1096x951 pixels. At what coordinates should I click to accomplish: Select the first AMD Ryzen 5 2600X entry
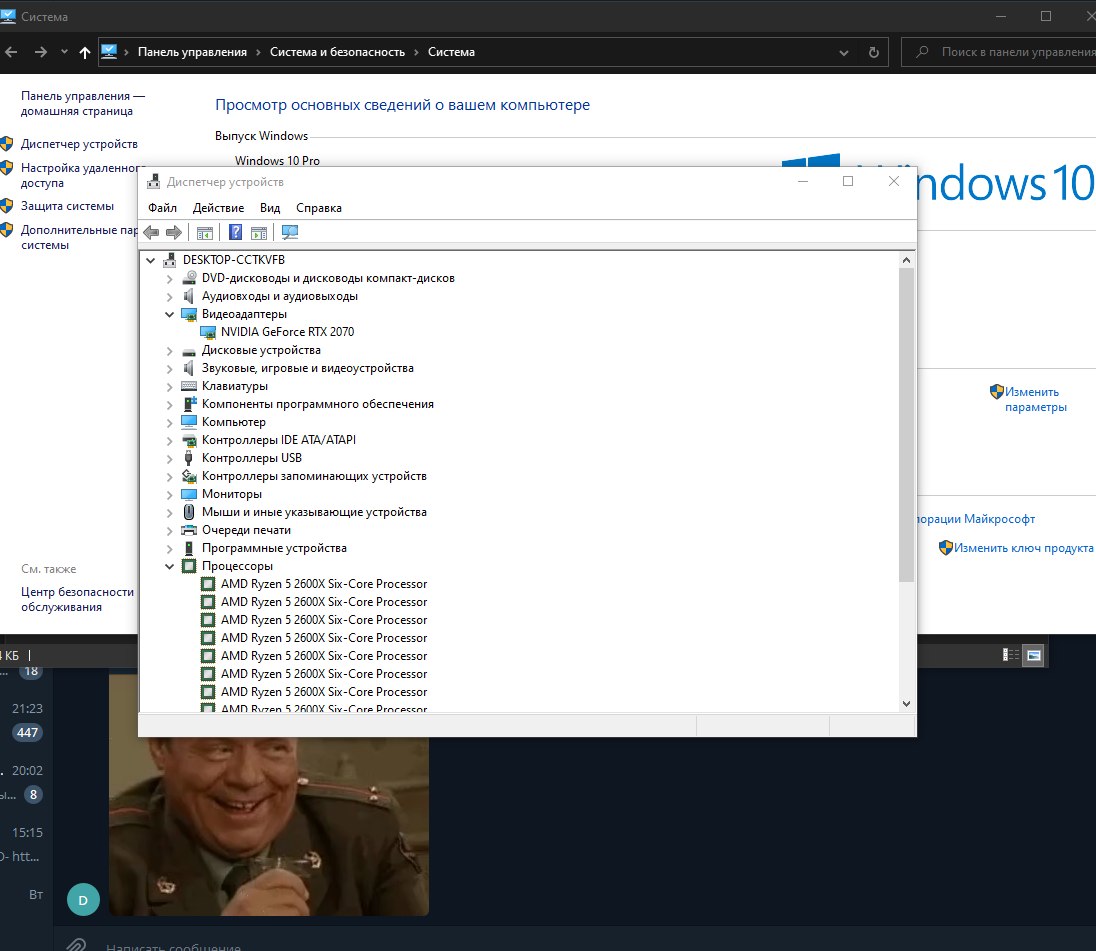point(324,584)
